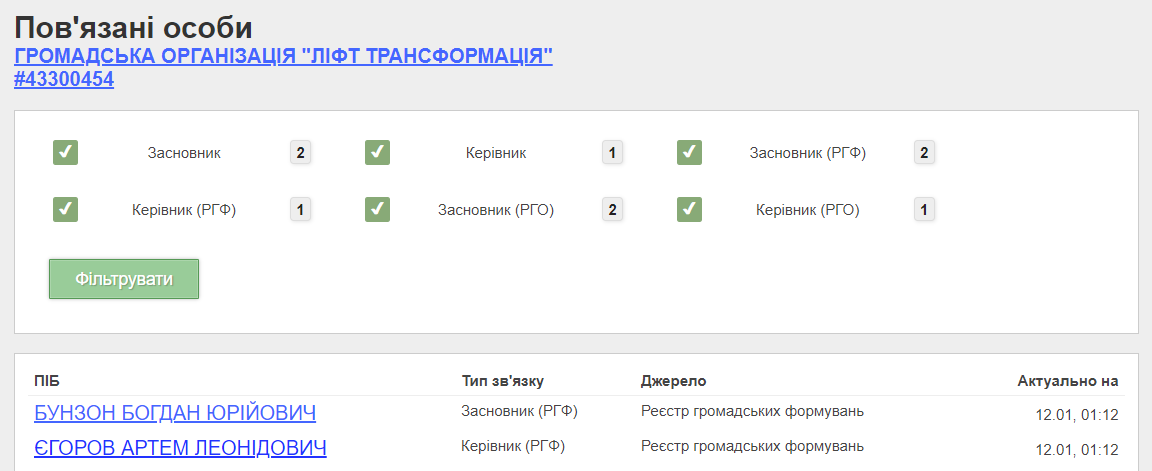Click the ПІБ column header
The height and width of the screenshot is (471, 1152).
(47, 381)
